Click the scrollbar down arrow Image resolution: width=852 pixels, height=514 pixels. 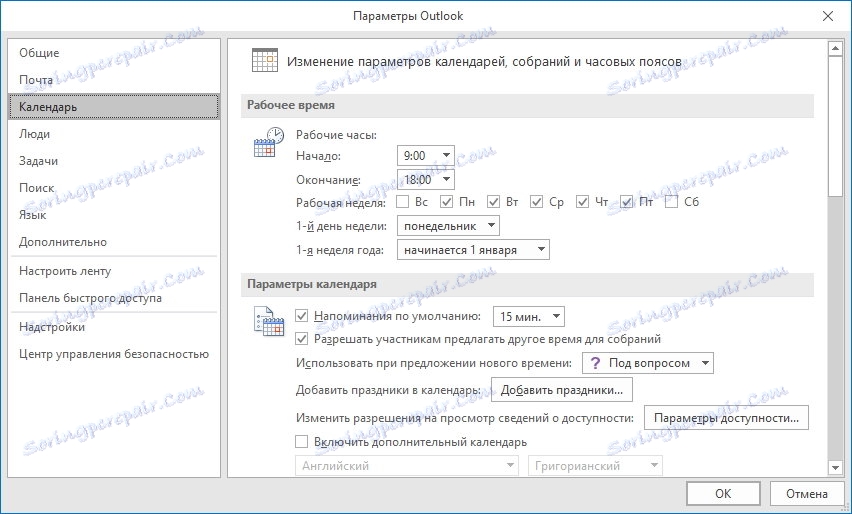pyautogui.click(x=835, y=467)
